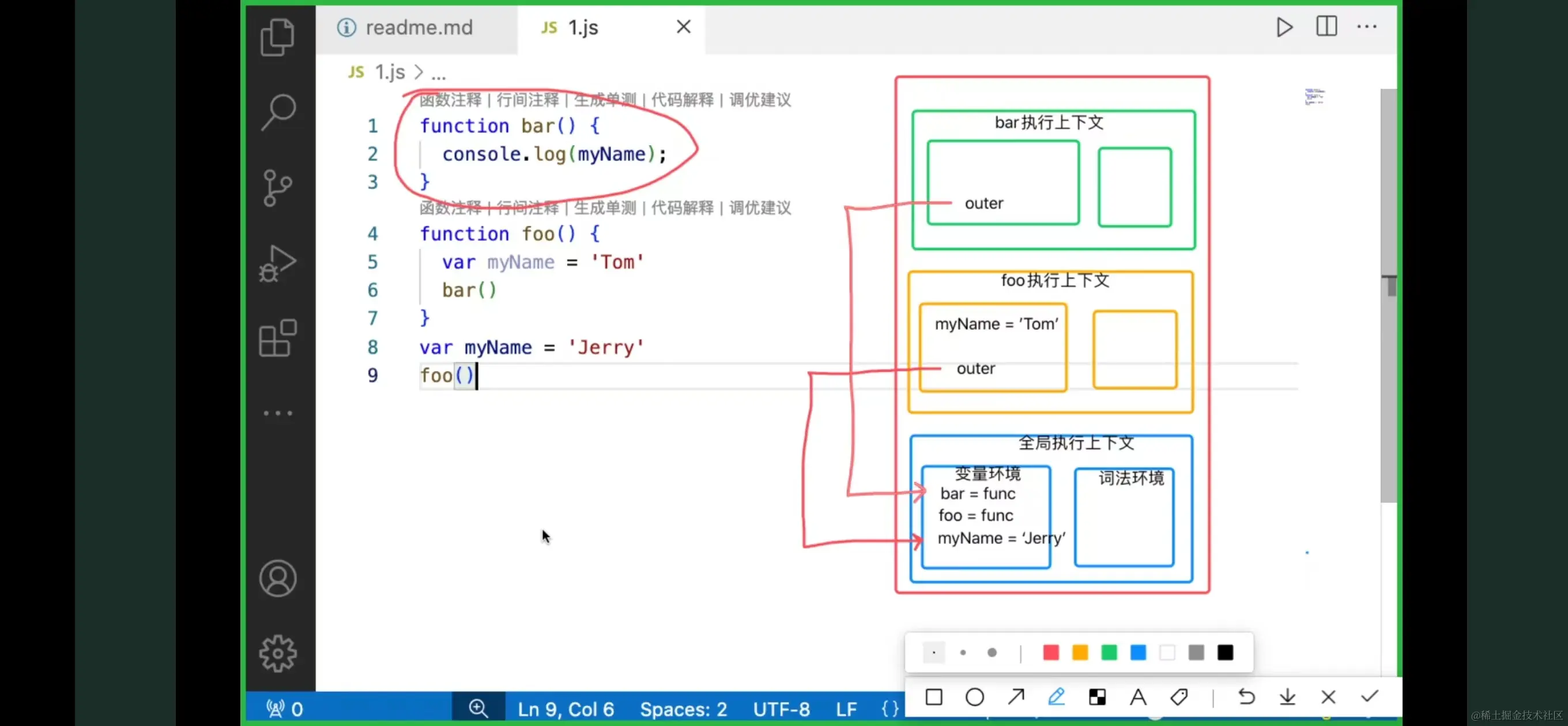Open the Explorer files icon in activity bar
1568x726 pixels.
pyautogui.click(x=277, y=37)
